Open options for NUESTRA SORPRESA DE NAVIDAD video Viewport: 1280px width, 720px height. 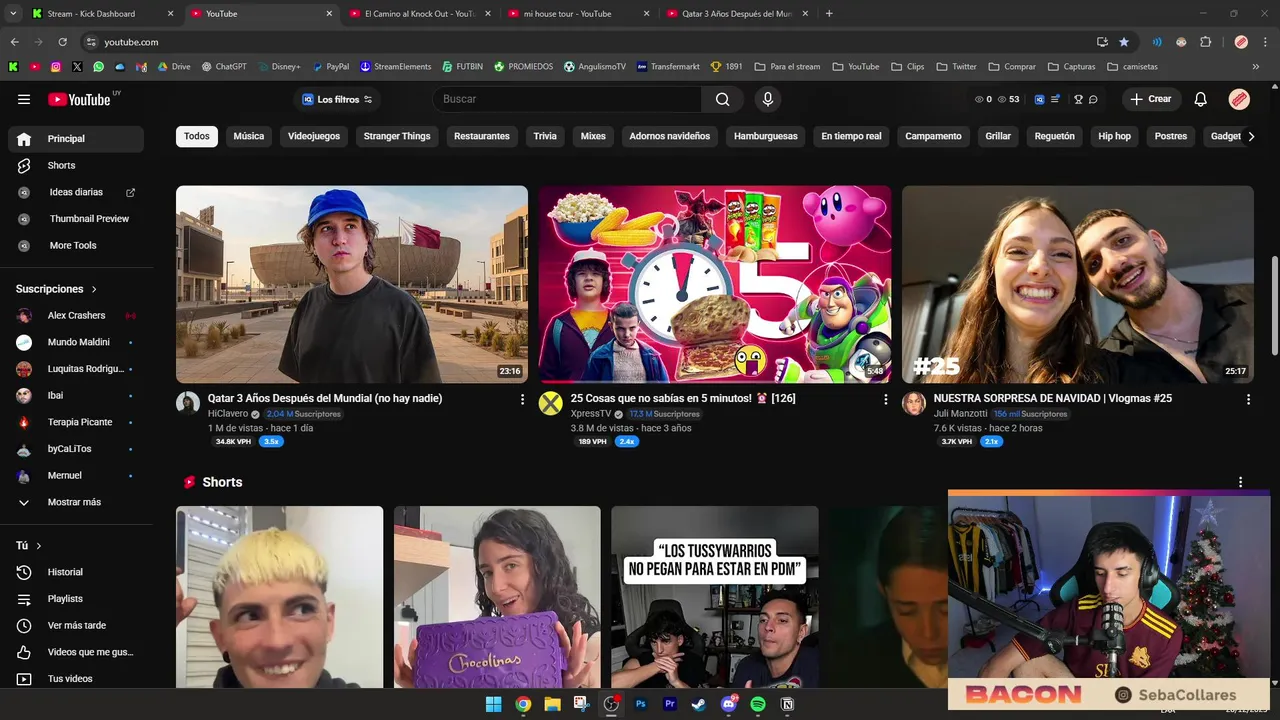pyautogui.click(x=1248, y=399)
